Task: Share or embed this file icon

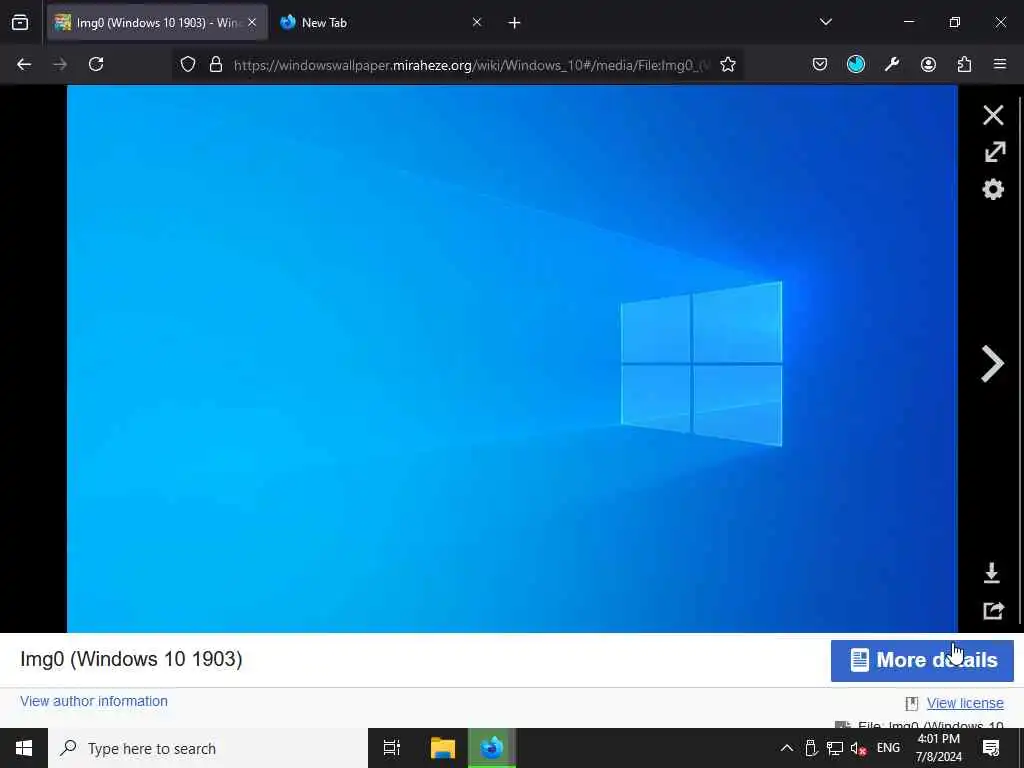Action: point(993,611)
